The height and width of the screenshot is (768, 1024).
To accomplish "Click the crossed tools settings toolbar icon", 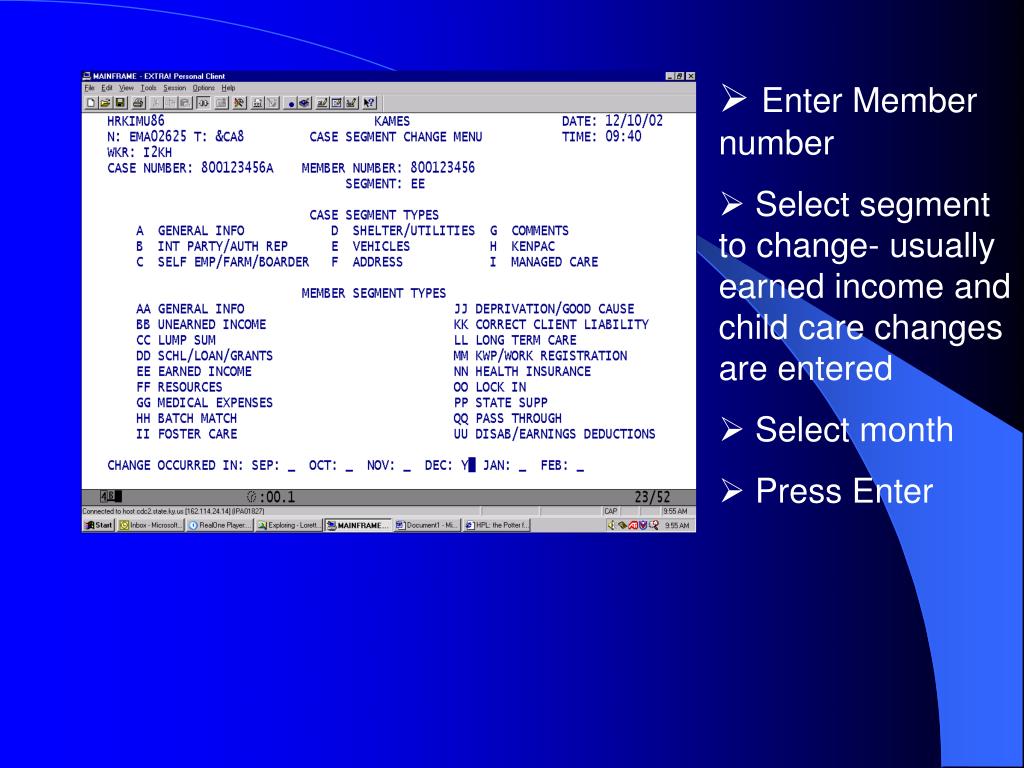I will pos(240,103).
